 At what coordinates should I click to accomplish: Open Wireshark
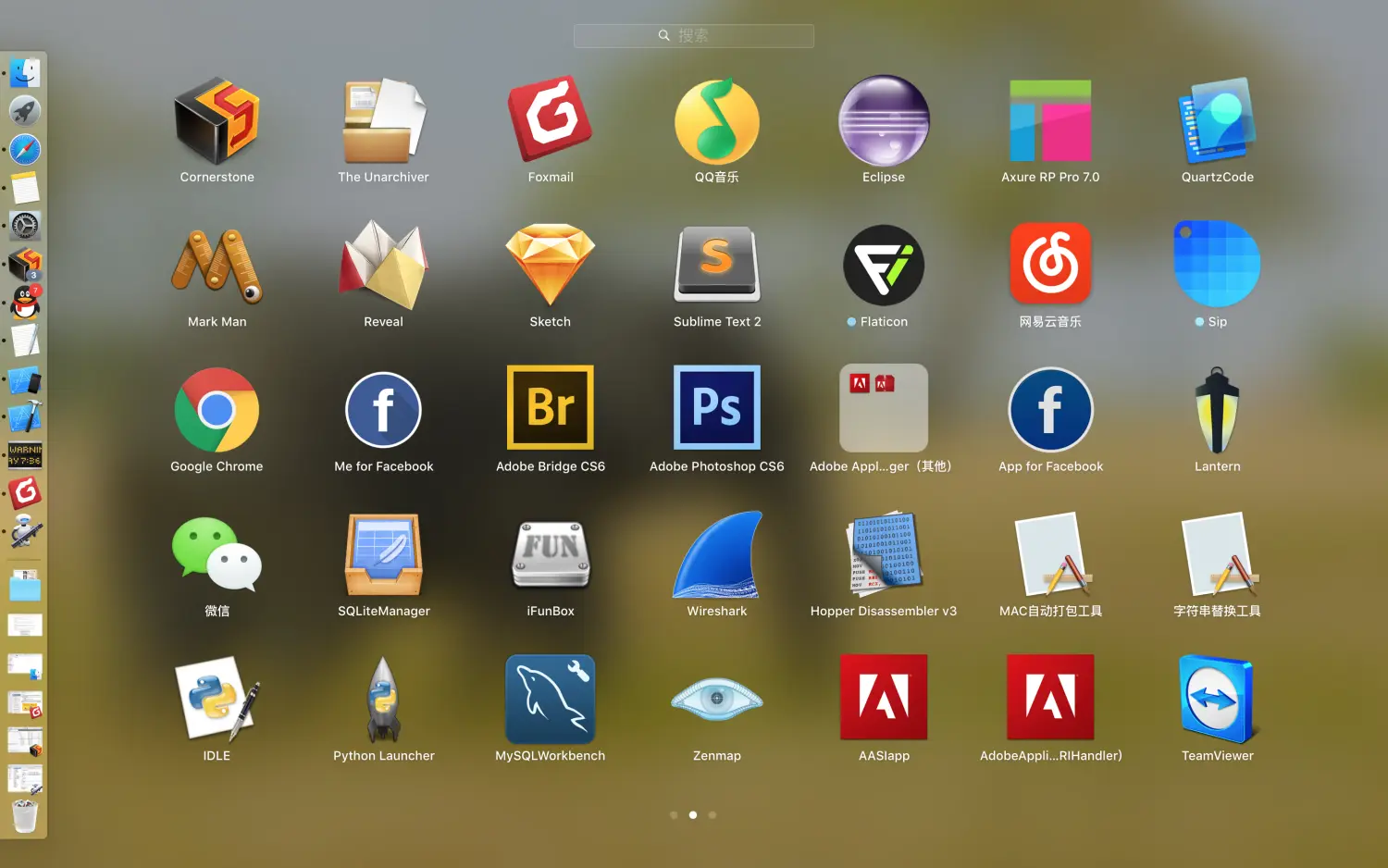717,554
